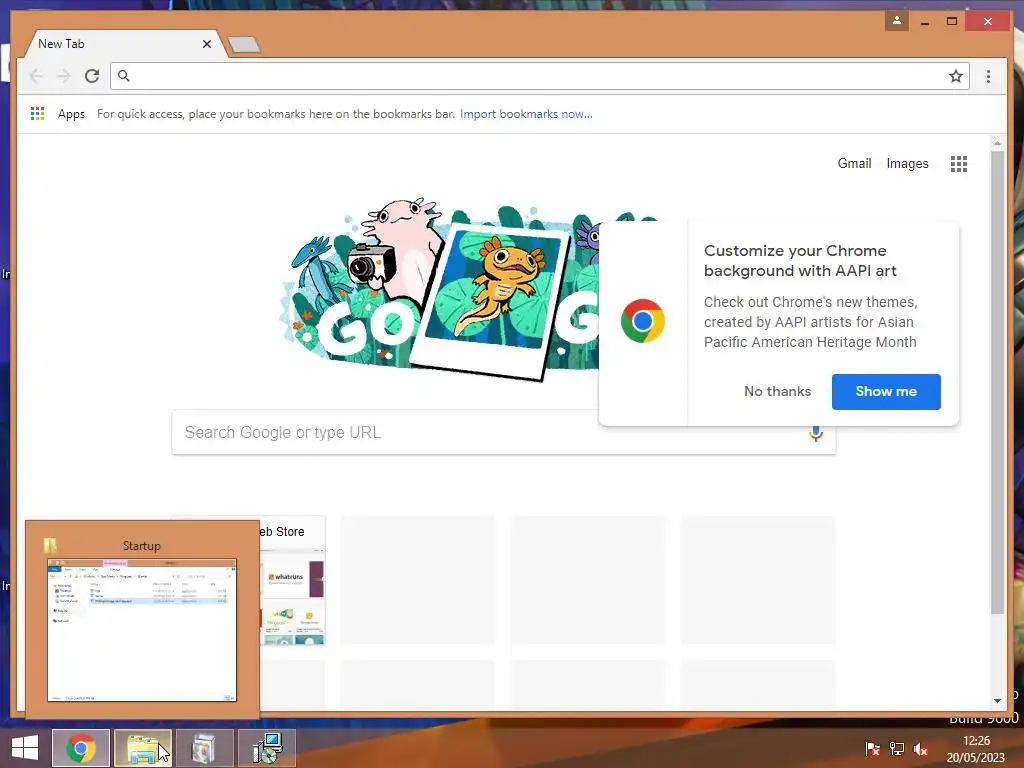This screenshot has height=768, width=1024.
Task: Click the Search Google or type URL box
Action: 504,432
